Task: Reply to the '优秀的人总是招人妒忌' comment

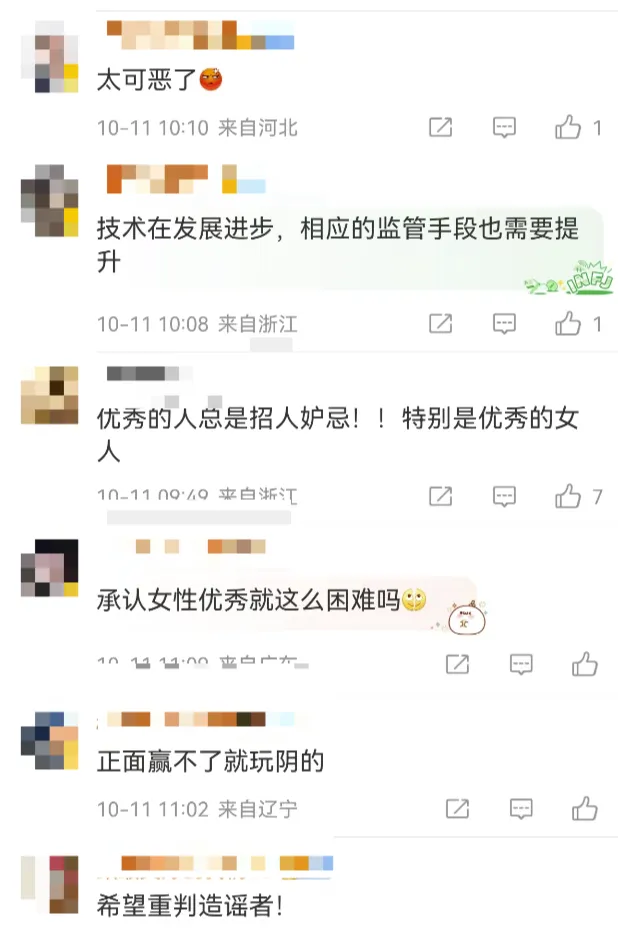Action: click(x=504, y=496)
